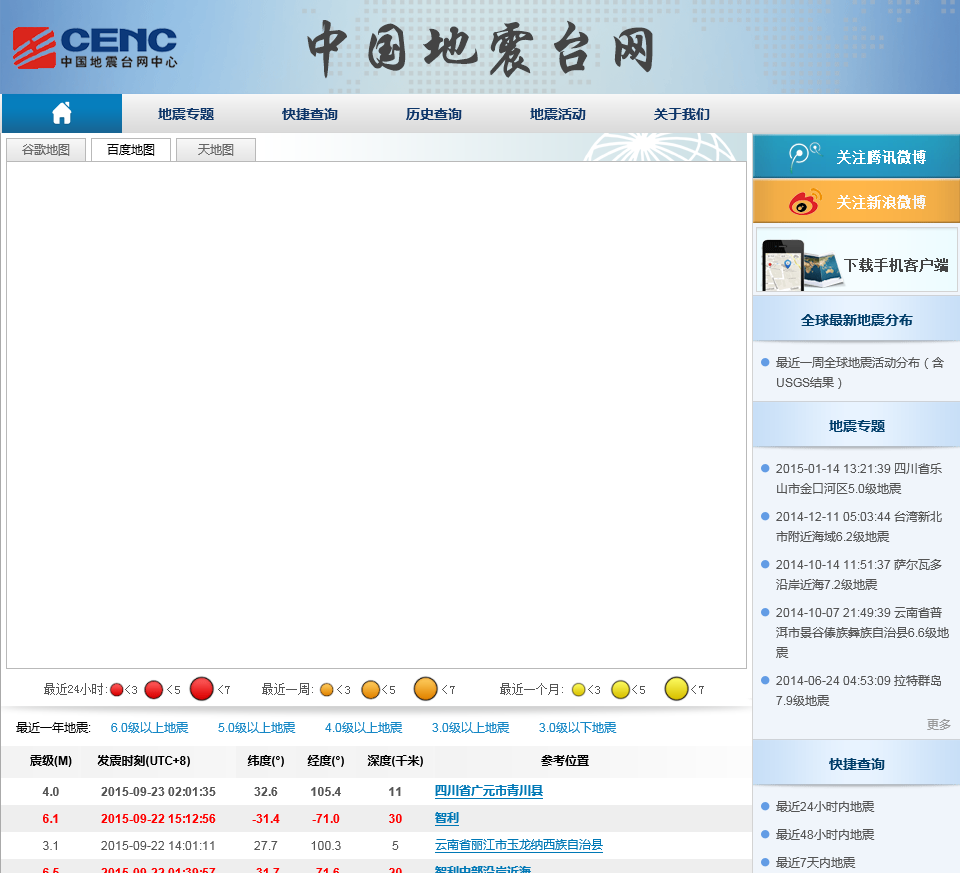The width and height of the screenshot is (960, 873).
Task: Filter by 4.0级以上地震
Action: click(364, 727)
